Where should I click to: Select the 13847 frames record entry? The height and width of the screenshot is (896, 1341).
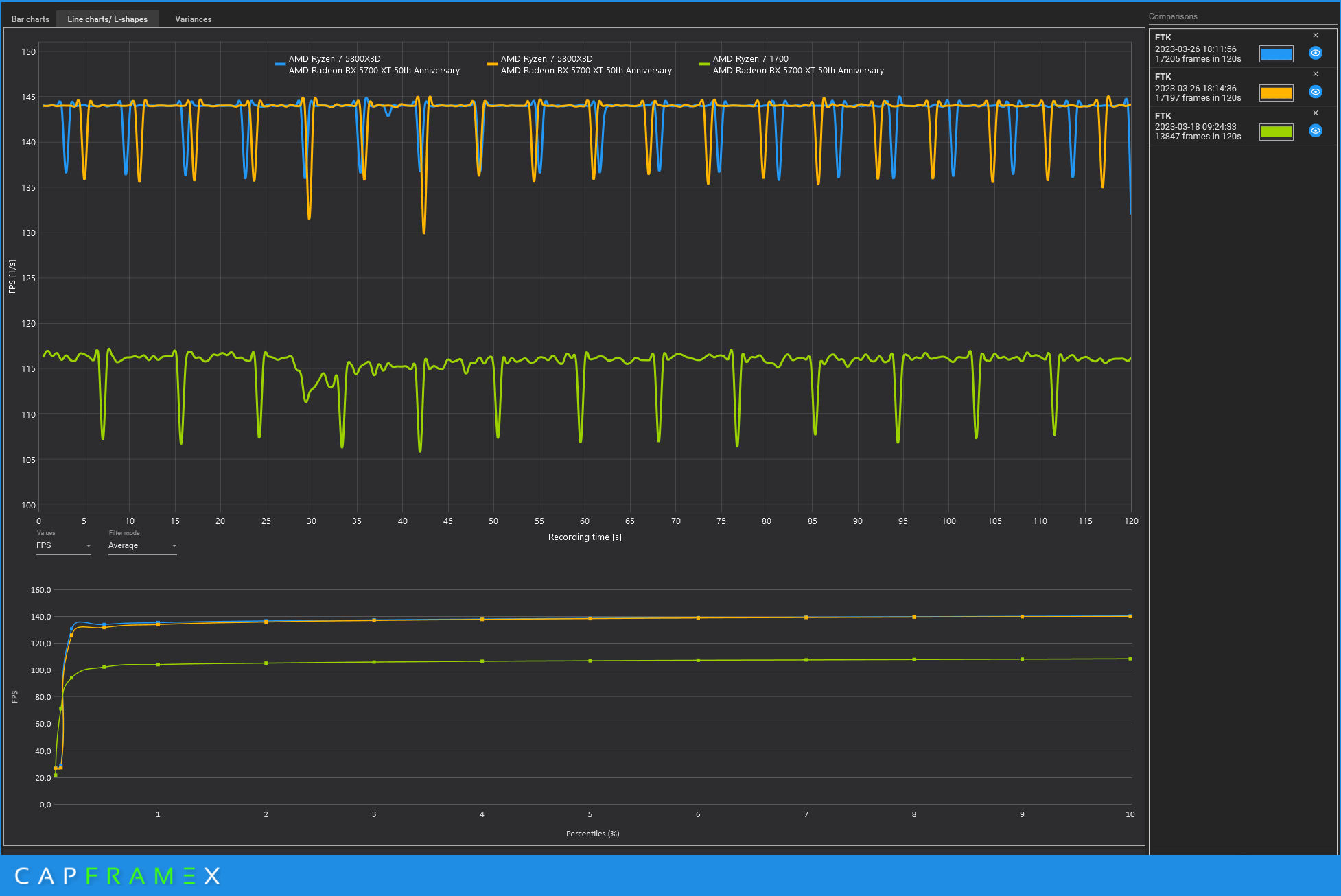coord(1198,137)
